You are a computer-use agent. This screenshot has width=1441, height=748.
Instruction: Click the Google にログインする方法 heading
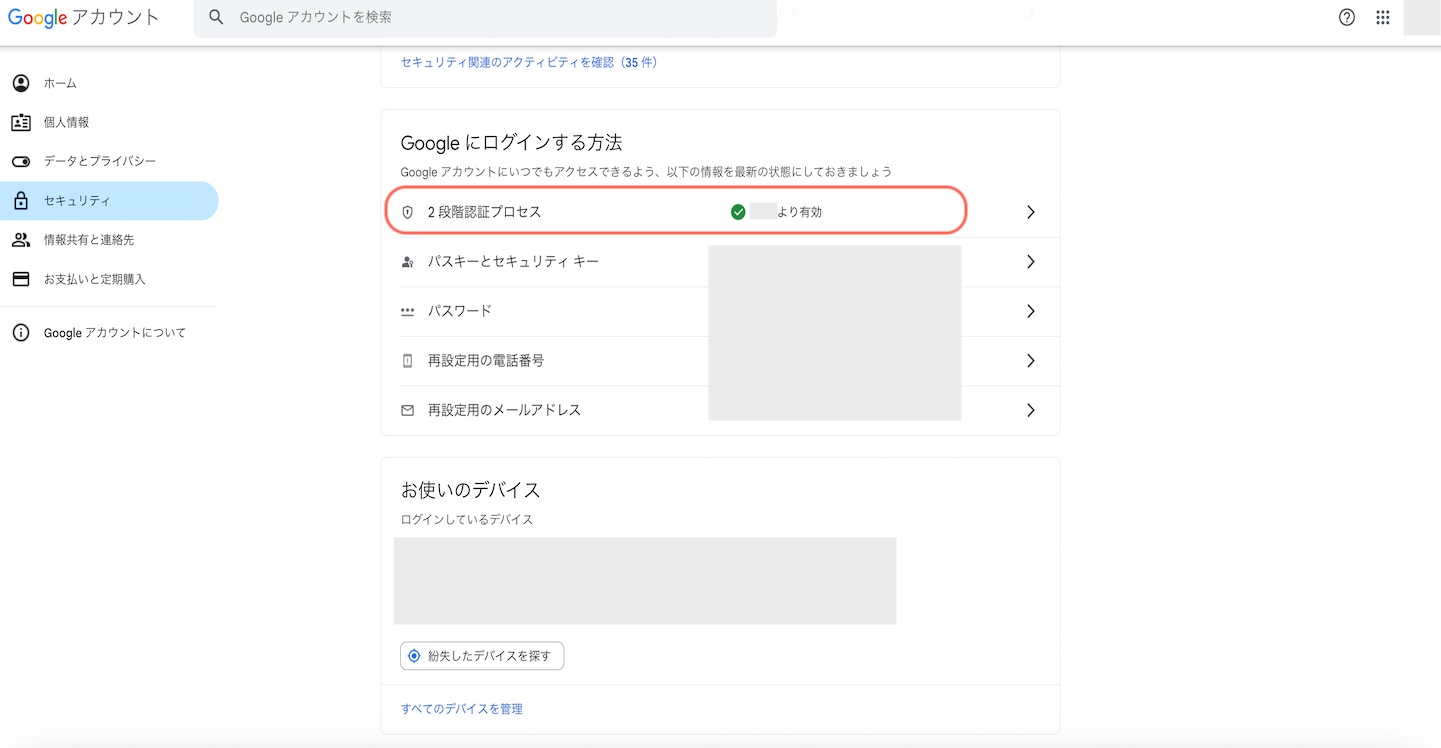click(x=511, y=143)
